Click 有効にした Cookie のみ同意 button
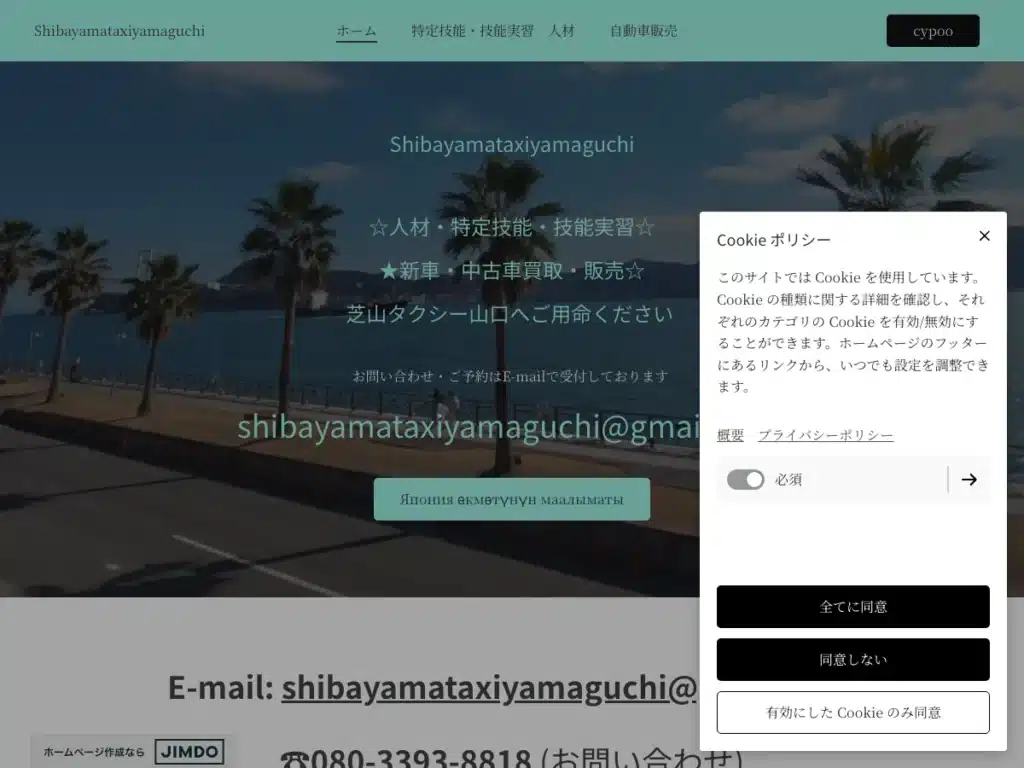This screenshot has width=1024, height=768. 853,712
